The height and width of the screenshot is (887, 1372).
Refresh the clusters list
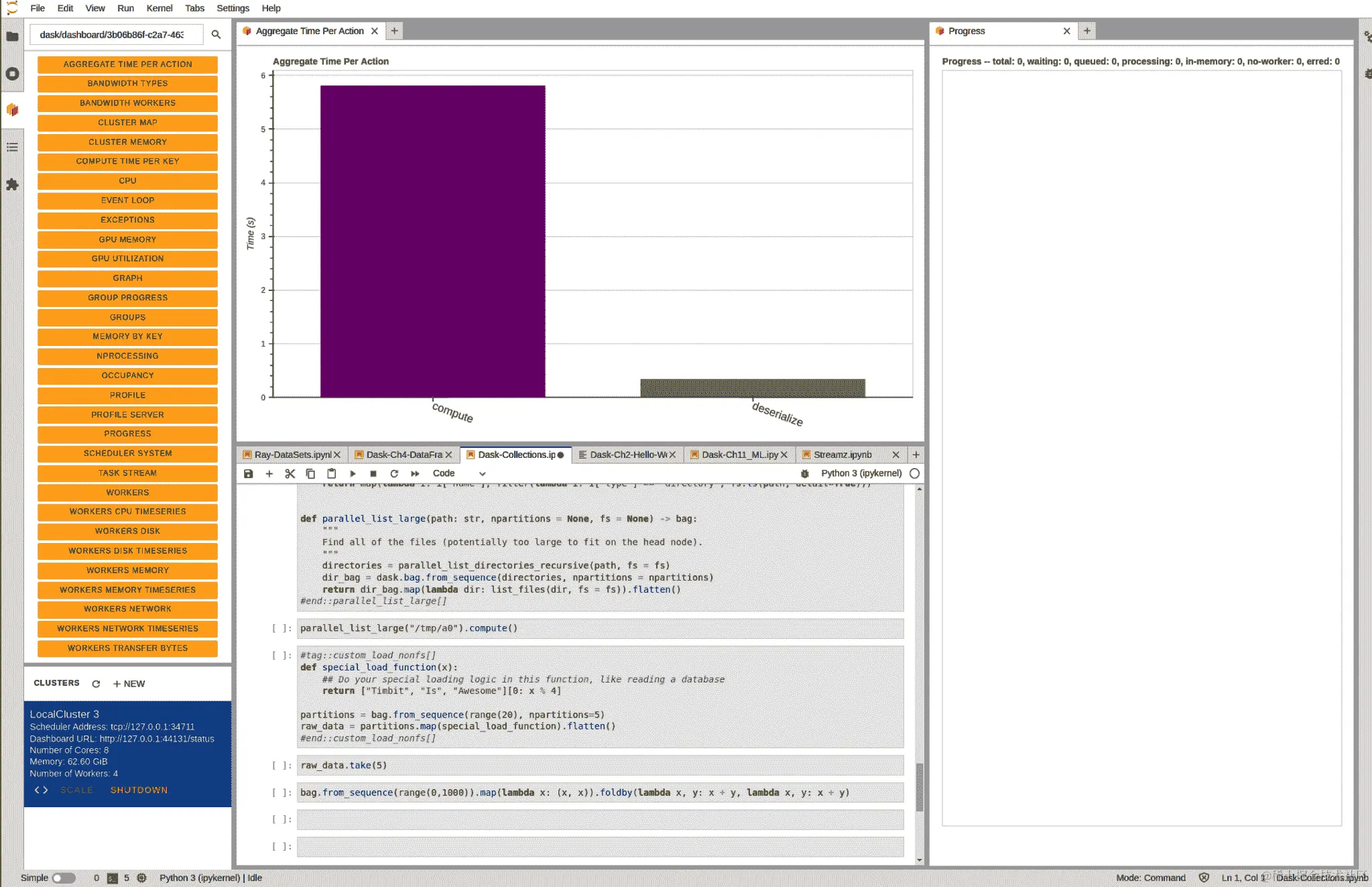pos(96,684)
